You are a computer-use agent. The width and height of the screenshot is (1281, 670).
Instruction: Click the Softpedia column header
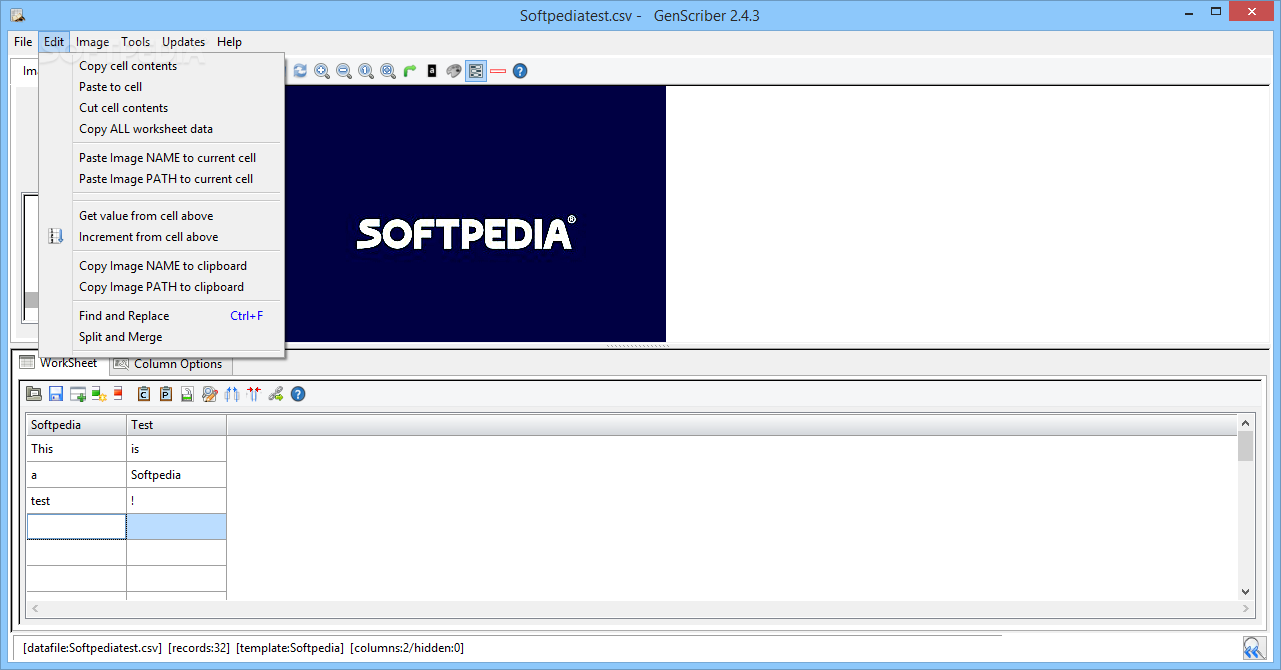click(x=76, y=425)
